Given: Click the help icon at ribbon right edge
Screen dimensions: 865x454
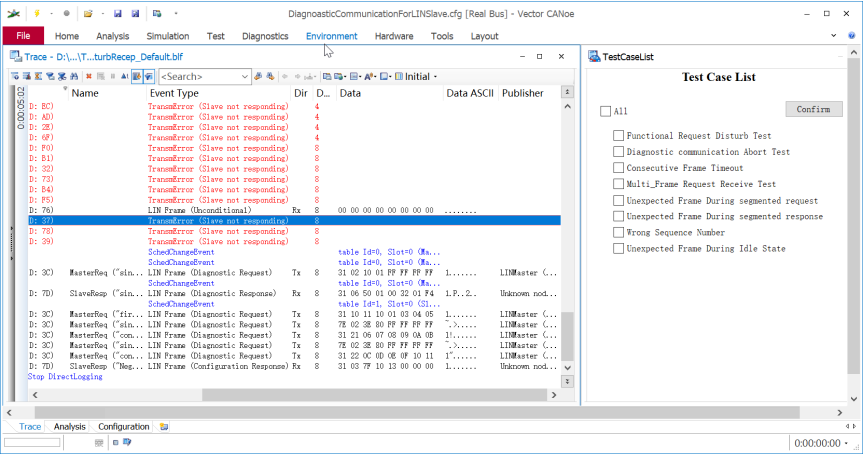Looking at the screenshot, I should tap(852, 36).
